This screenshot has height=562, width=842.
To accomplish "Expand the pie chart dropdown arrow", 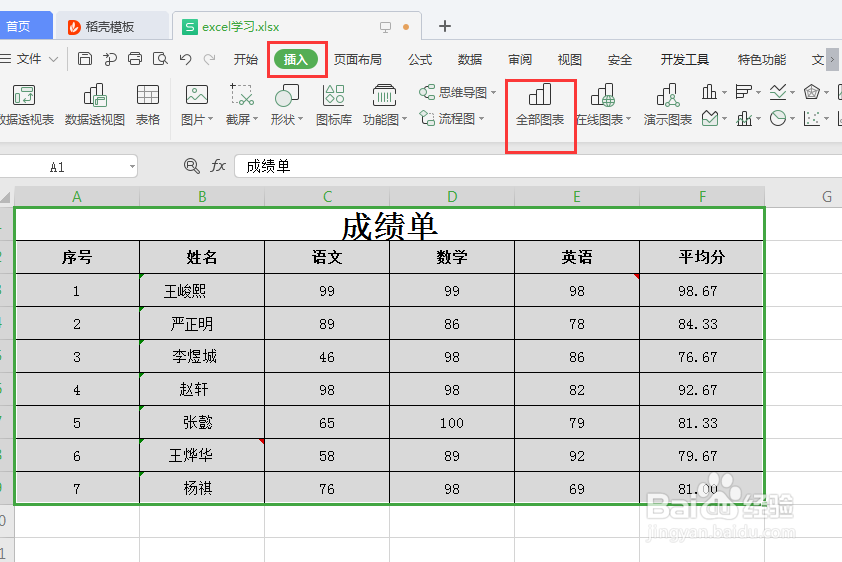I will 793,119.
